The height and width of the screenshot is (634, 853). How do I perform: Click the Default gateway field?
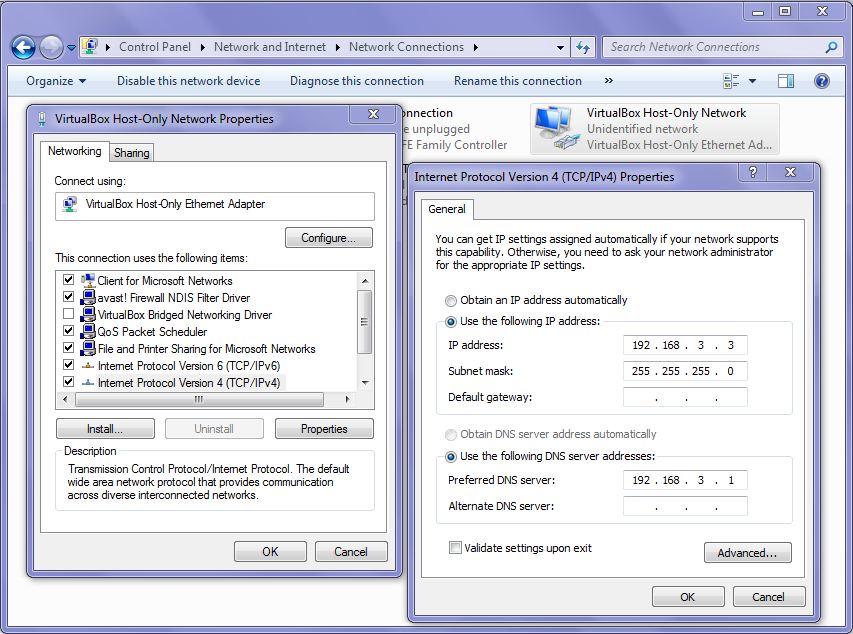[x=685, y=397]
